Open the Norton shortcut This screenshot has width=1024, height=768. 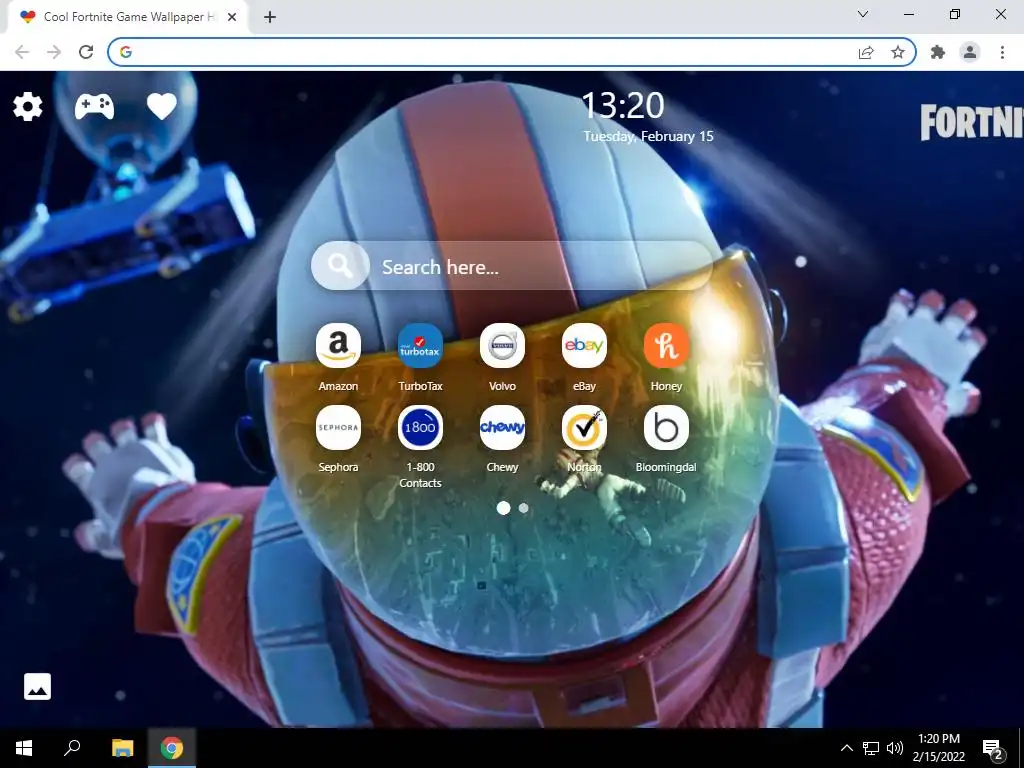(x=584, y=428)
